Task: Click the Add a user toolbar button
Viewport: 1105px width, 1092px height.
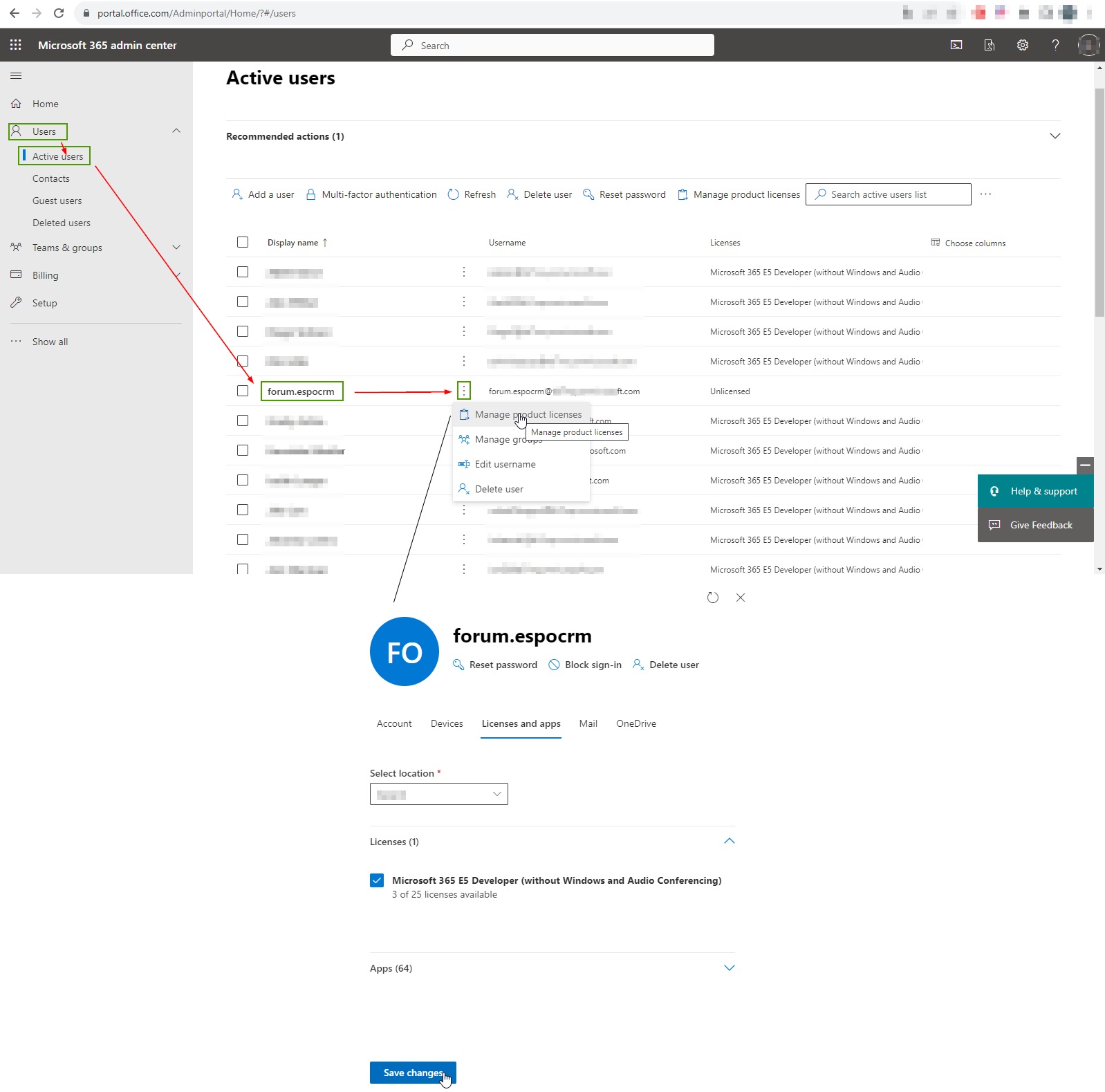Action: 263,194
